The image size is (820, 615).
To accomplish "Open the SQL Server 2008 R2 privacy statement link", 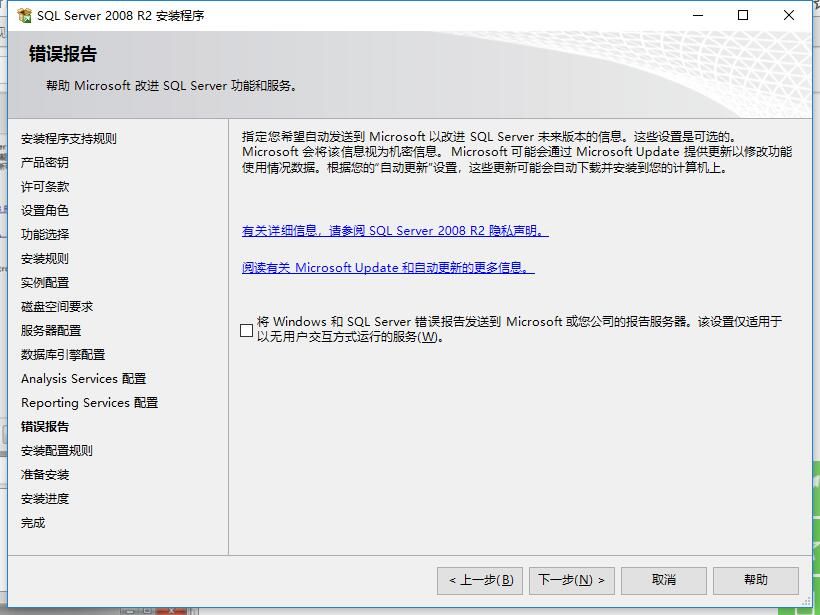I will [395, 231].
